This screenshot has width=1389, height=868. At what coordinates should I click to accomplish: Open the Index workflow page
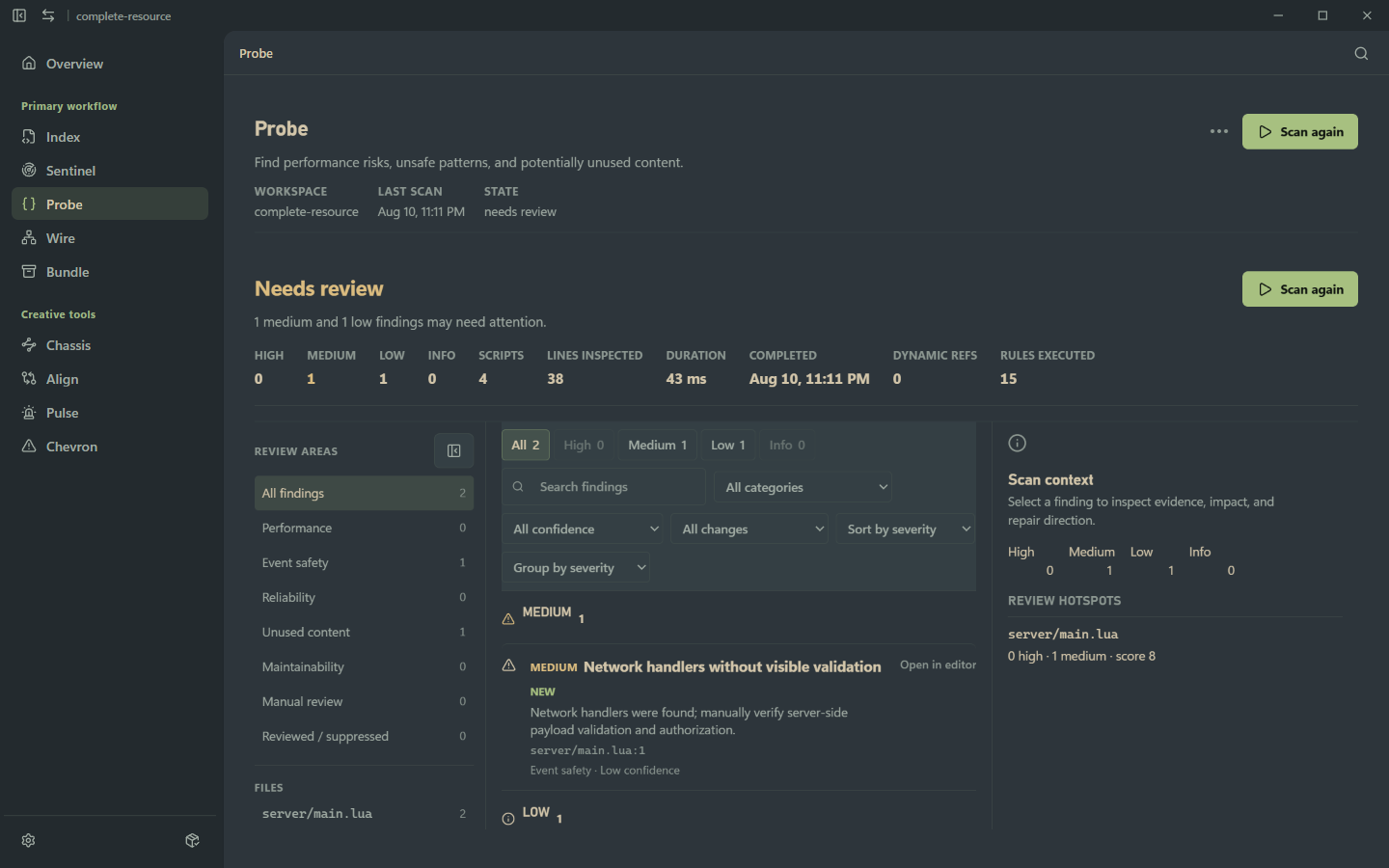click(x=110, y=137)
